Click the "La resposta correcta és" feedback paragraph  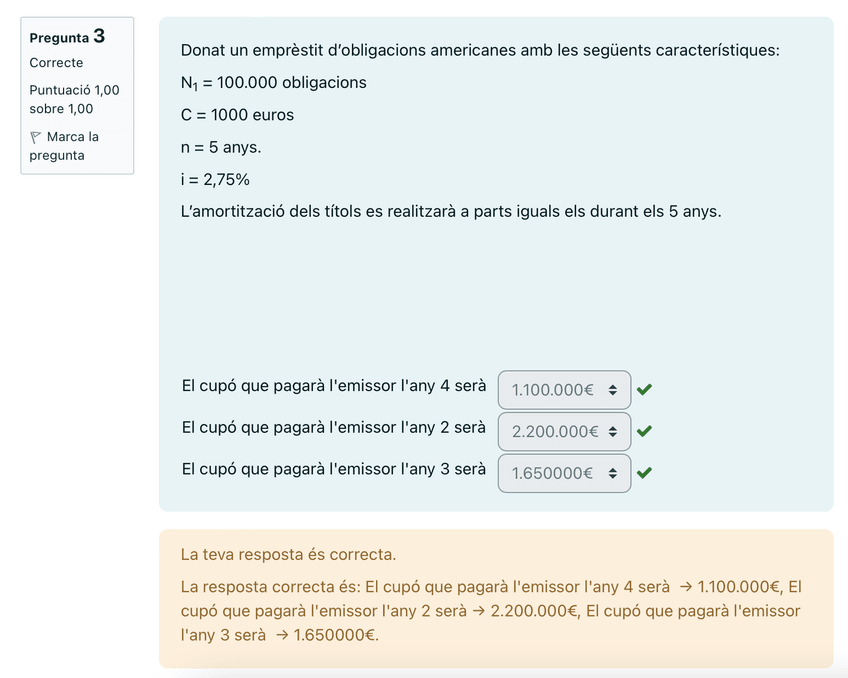pyautogui.click(x=490, y=610)
